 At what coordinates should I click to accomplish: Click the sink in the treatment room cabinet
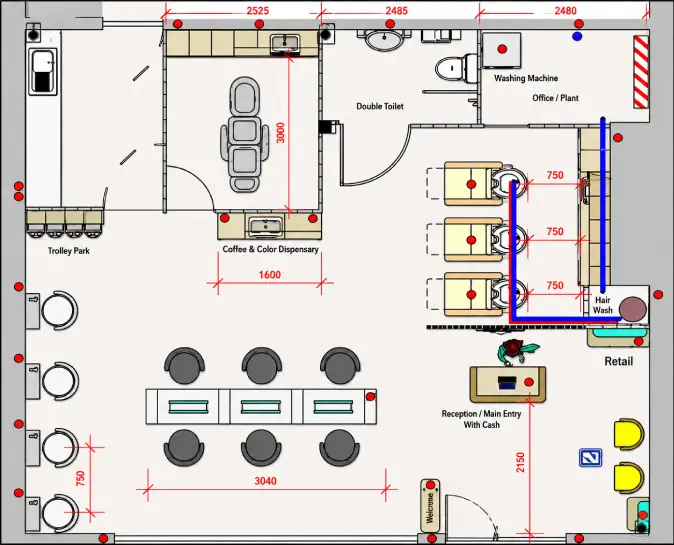(x=285, y=44)
